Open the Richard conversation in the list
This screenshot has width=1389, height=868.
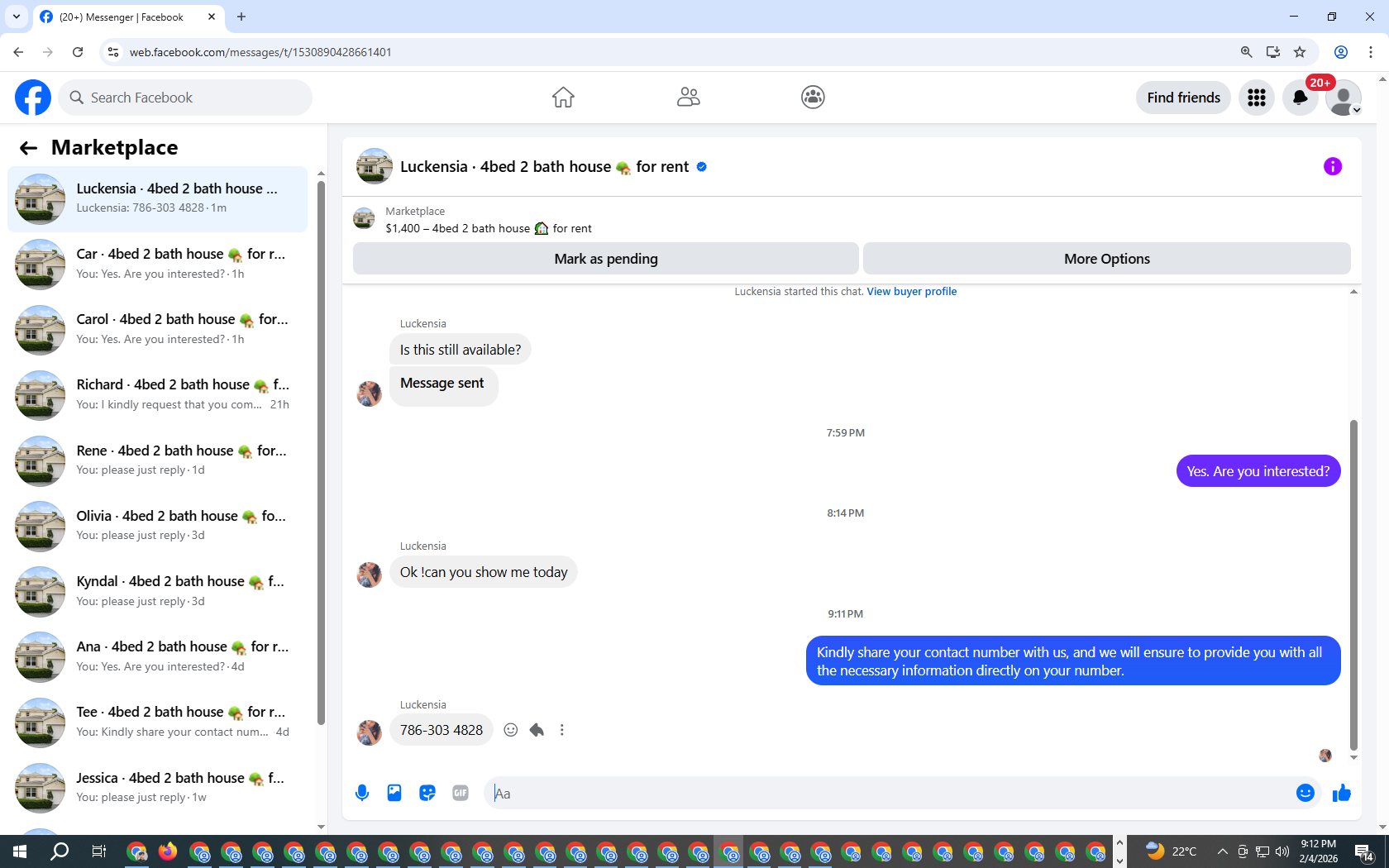tap(157, 395)
